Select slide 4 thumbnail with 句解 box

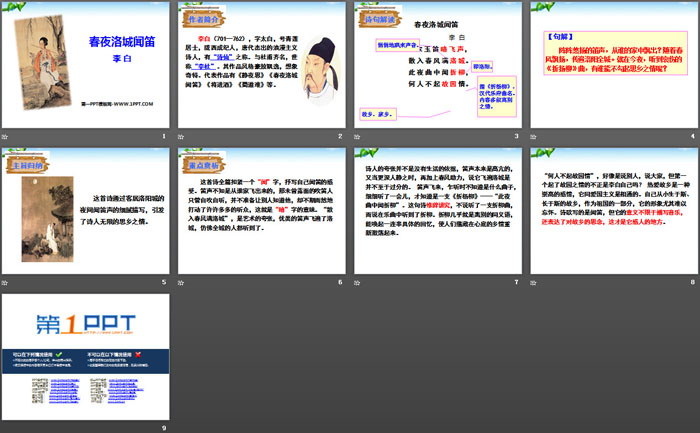point(614,65)
